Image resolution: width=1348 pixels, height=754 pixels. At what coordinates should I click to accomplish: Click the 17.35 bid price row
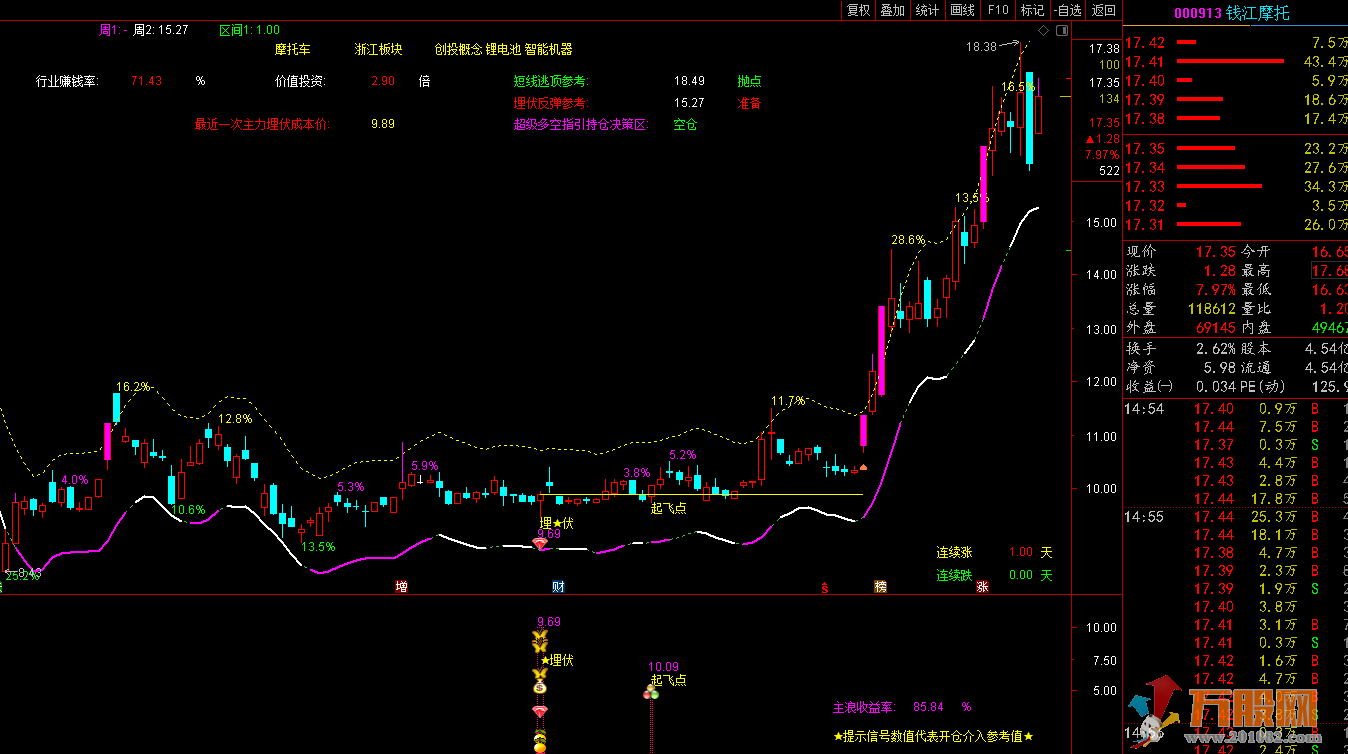1236,149
